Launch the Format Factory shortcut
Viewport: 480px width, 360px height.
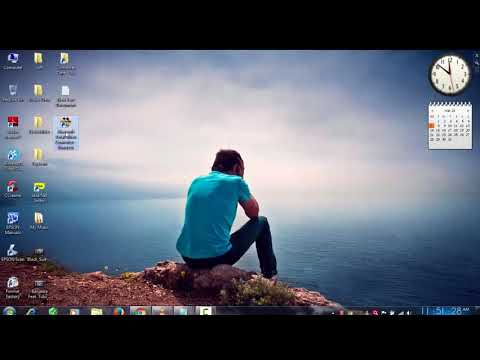(13, 287)
